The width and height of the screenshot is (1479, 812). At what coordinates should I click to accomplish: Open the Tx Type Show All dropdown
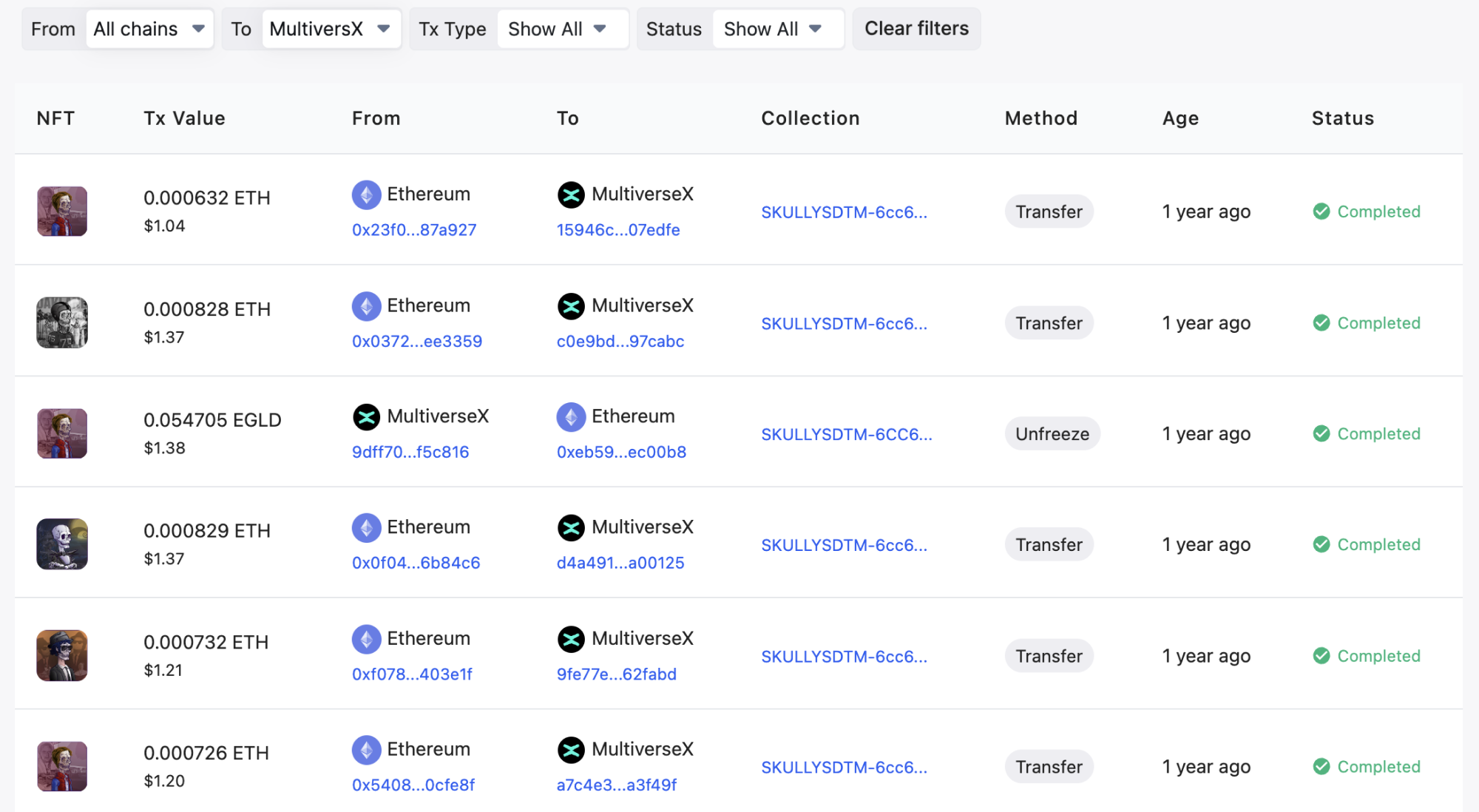pyautogui.click(x=562, y=29)
